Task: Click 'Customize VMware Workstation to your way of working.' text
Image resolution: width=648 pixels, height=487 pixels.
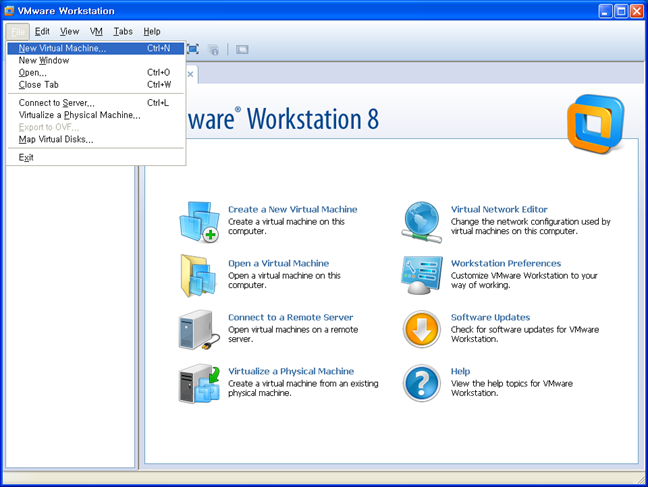Action: [x=524, y=280]
